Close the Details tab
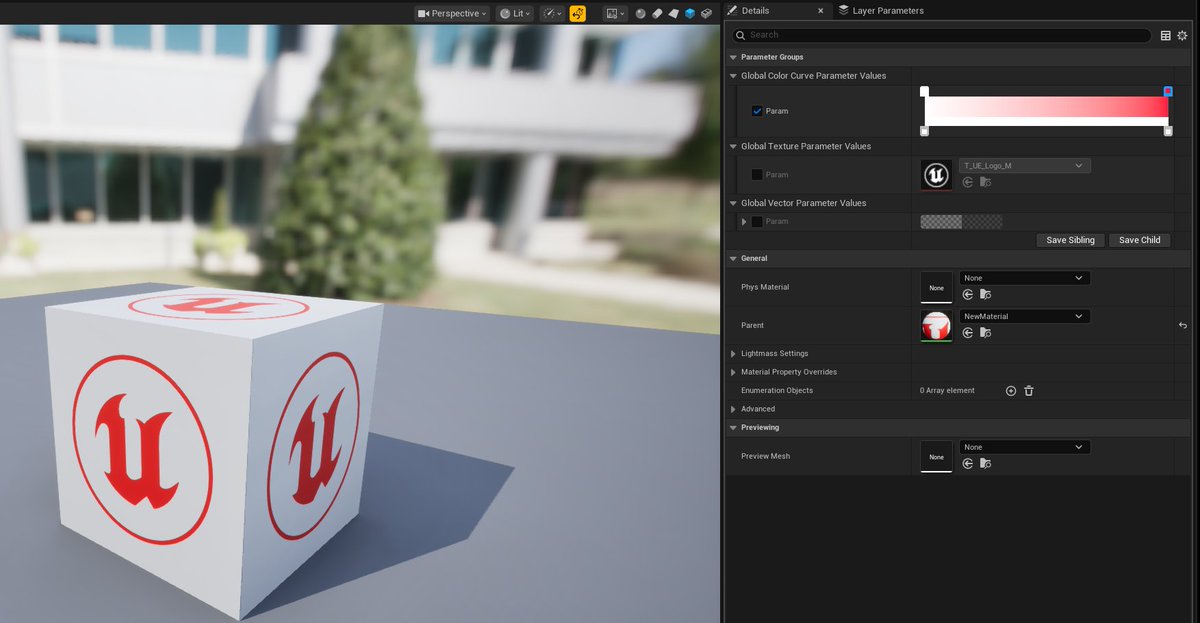1200x623 pixels. [821, 11]
